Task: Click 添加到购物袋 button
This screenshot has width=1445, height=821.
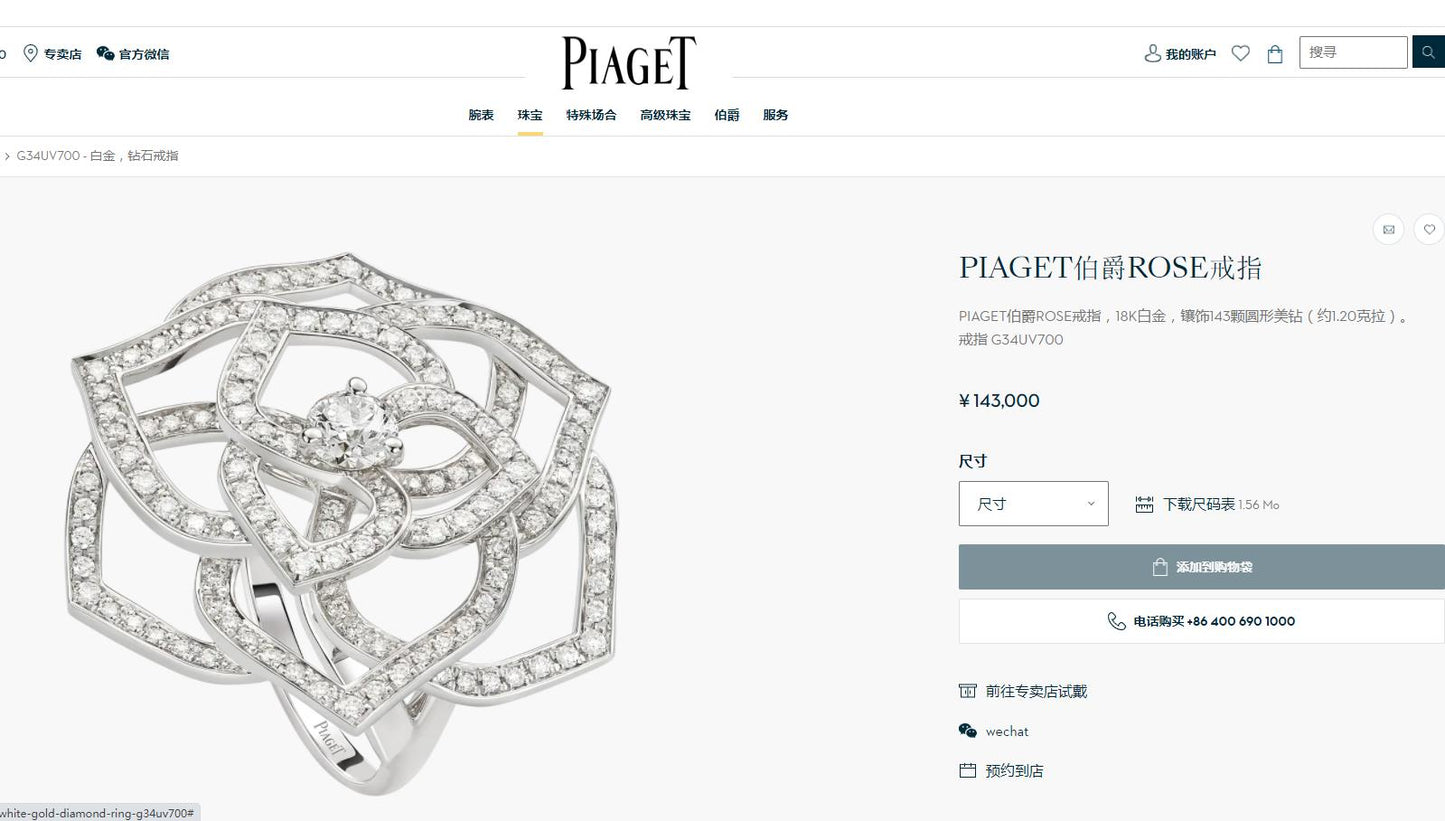Action: [1202, 567]
